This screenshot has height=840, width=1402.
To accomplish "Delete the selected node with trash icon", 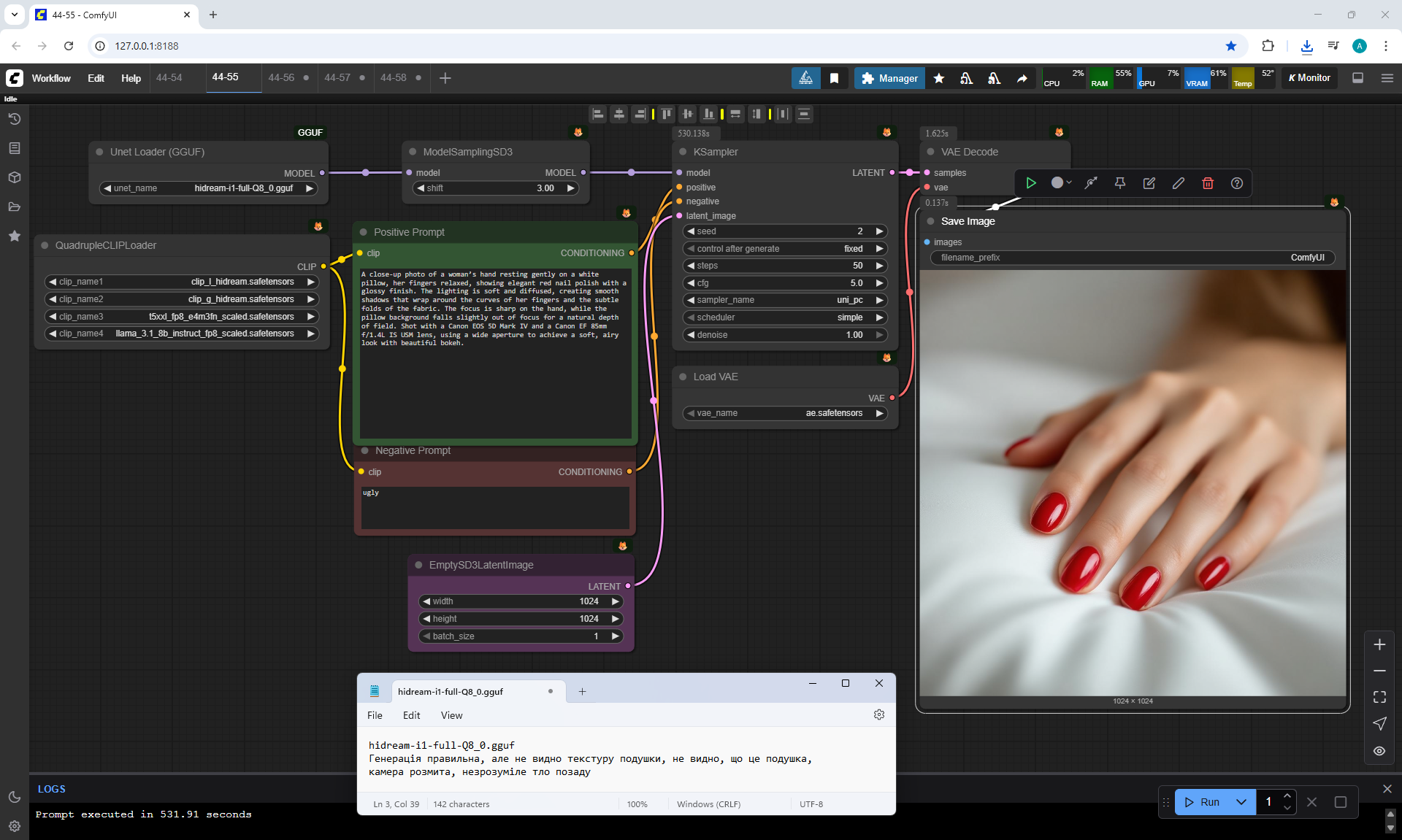I will (x=1207, y=183).
